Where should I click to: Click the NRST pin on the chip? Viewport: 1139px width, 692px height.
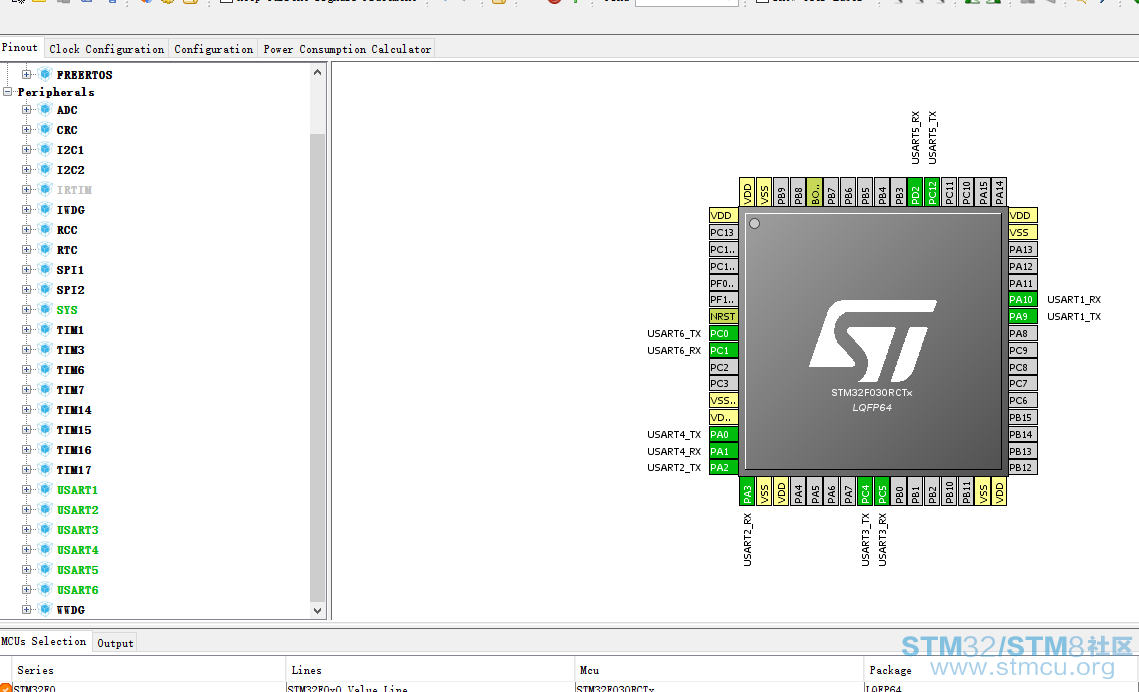(723, 317)
